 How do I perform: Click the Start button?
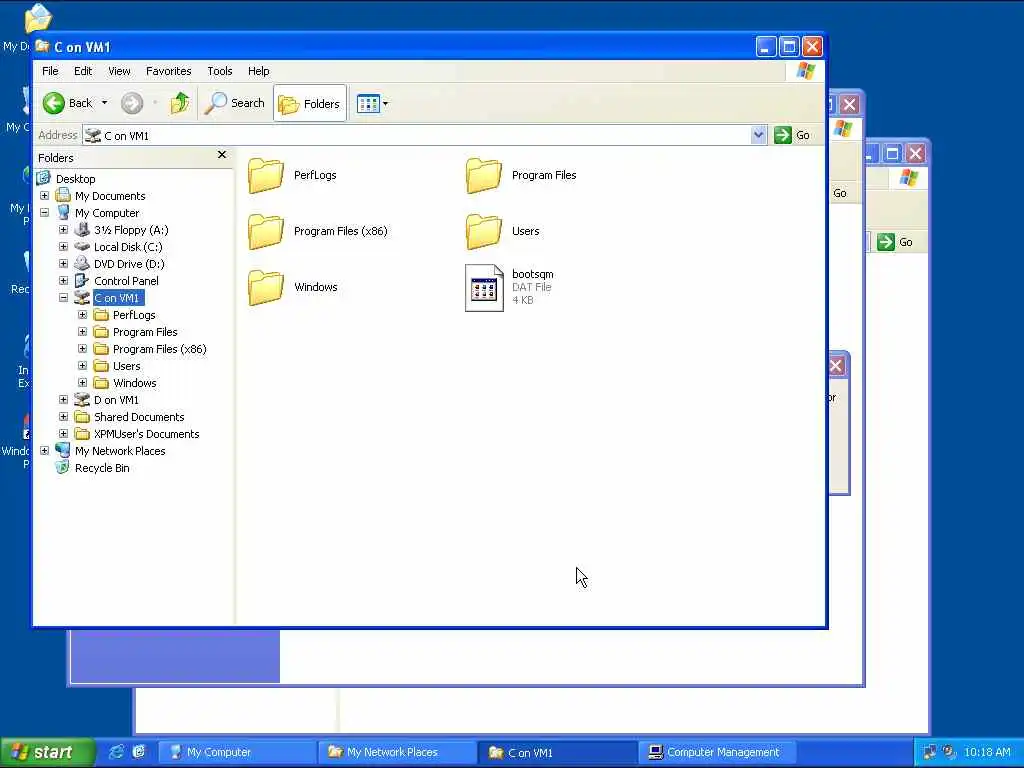click(x=47, y=752)
